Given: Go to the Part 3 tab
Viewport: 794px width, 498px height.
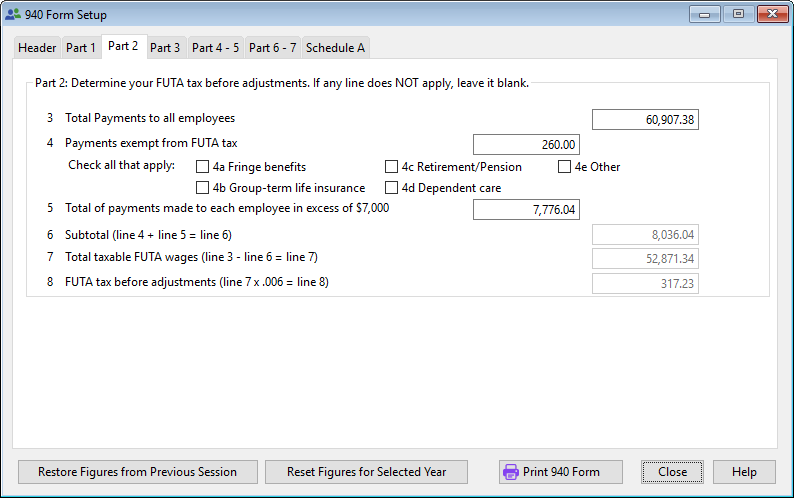Looking at the screenshot, I should coord(165,48).
